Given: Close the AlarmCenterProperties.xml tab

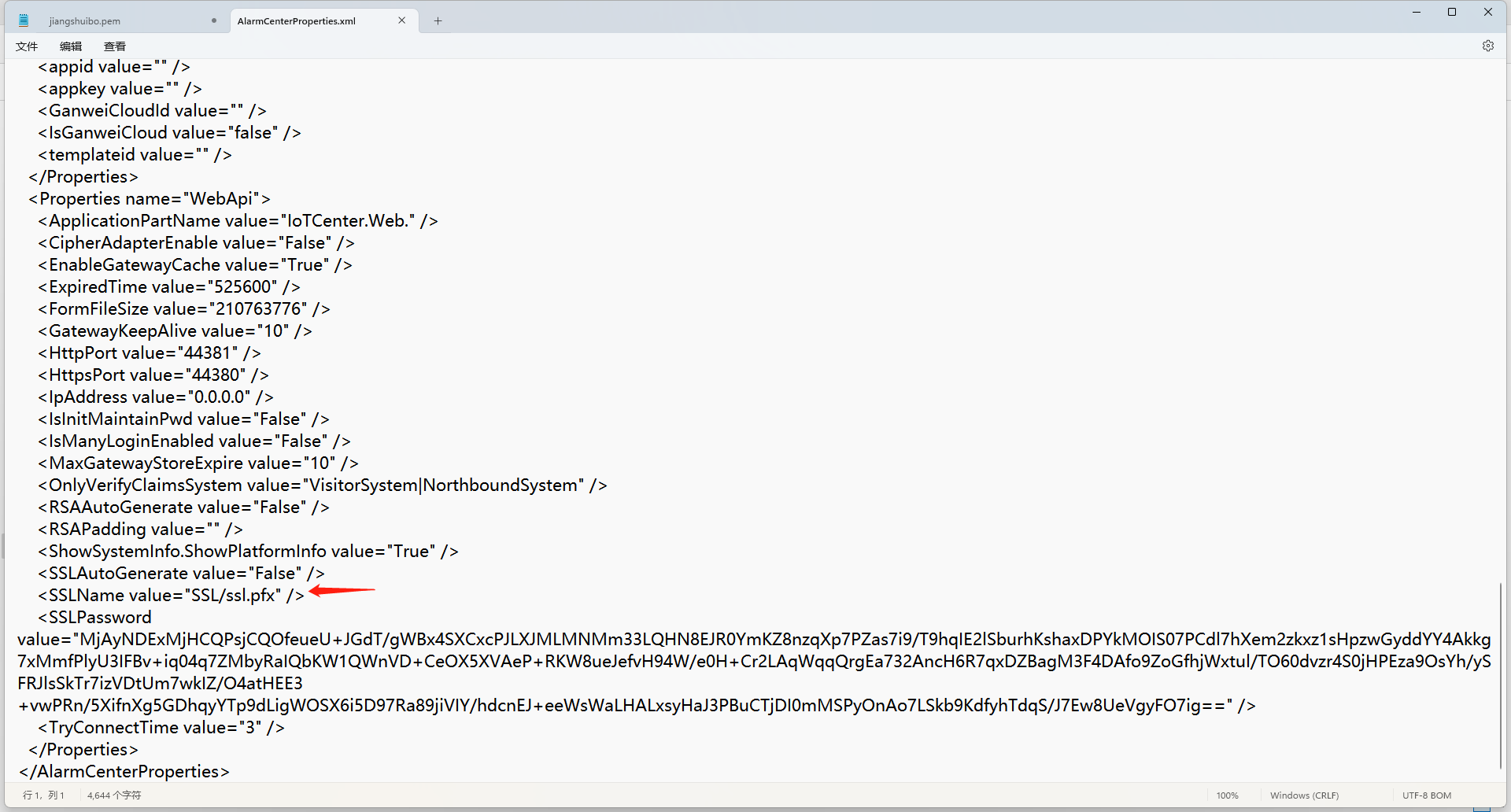Looking at the screenshot, I should click(x=402, y=20).
